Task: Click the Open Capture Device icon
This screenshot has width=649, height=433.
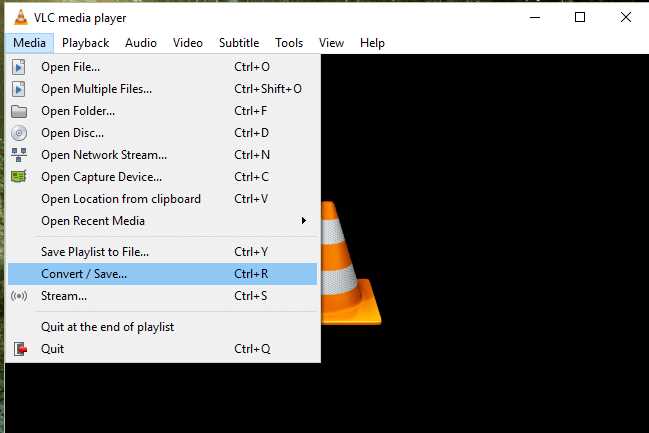Action: point(19,177)
